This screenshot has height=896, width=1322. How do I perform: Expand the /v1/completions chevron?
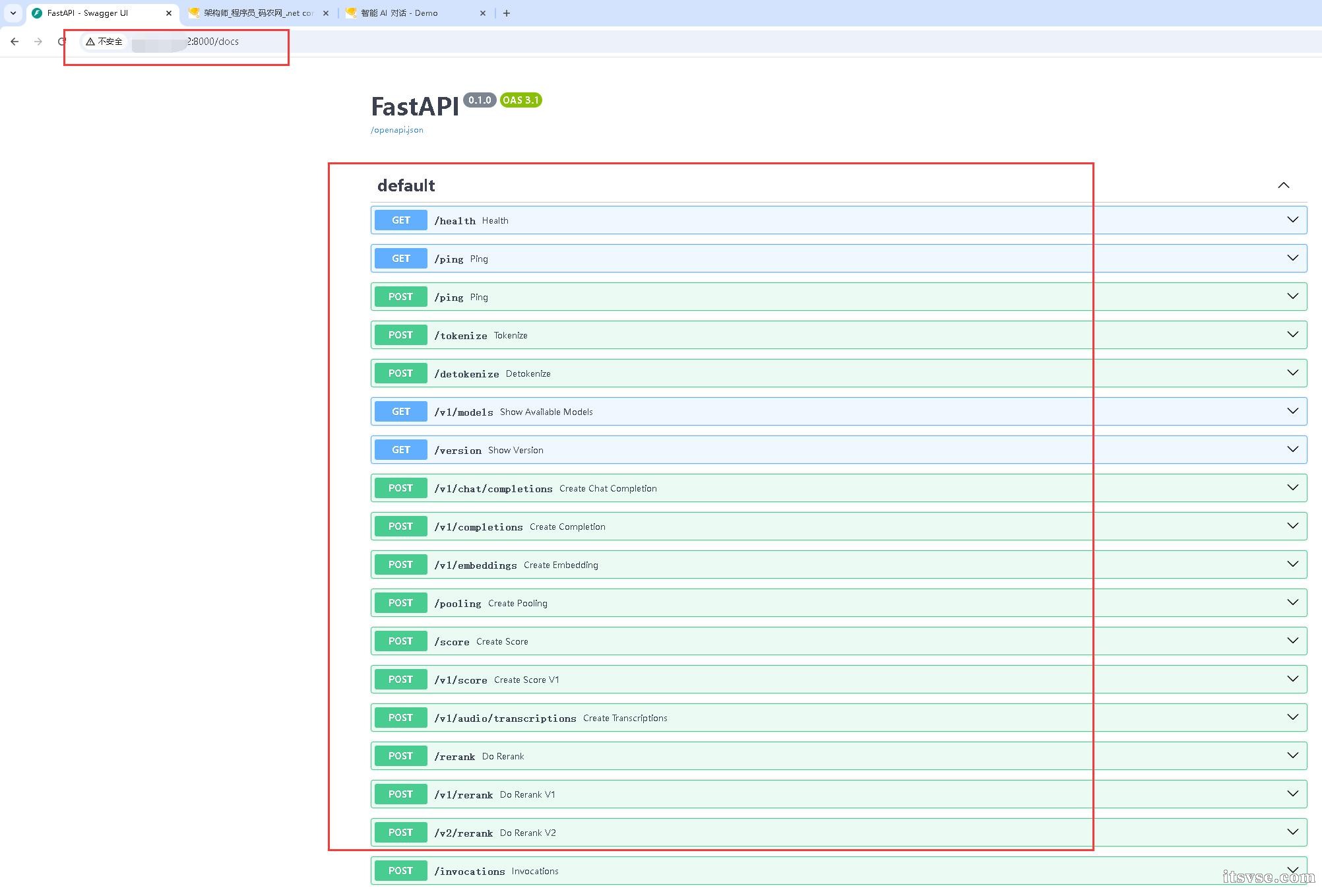click(x=1293, y=526)
